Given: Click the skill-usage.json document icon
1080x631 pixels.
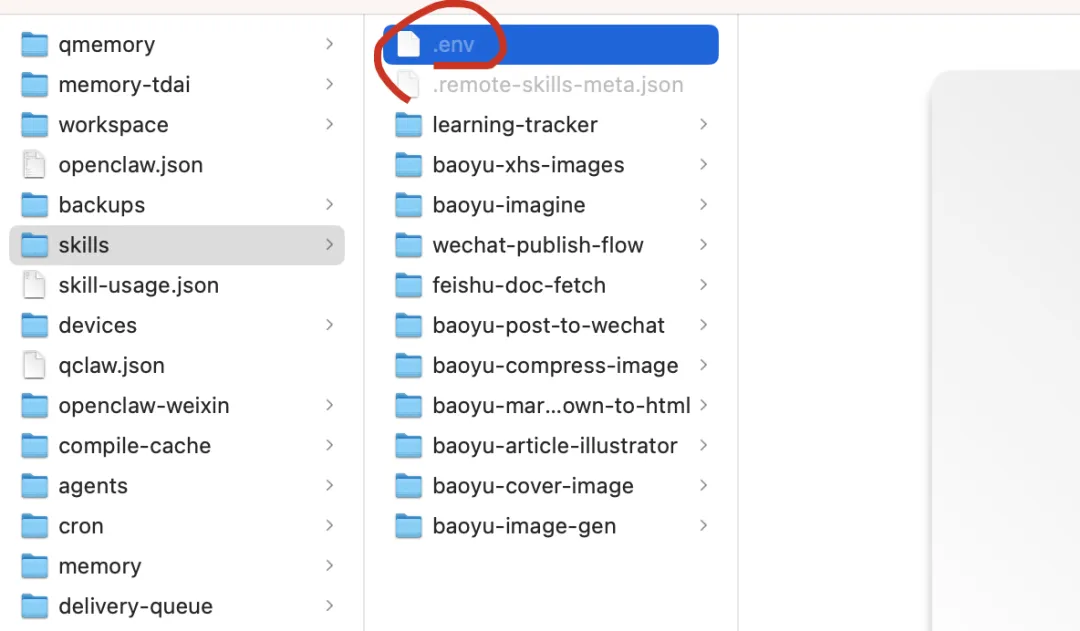Looking at the screenshot, I should 34,285.
